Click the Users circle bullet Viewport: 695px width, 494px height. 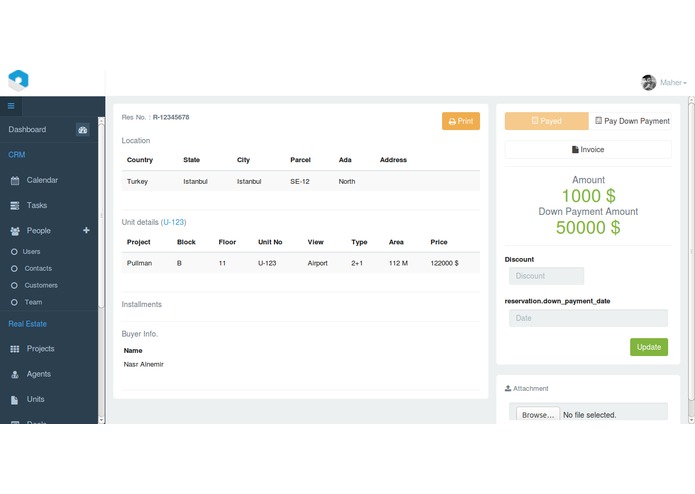(14, 252)
